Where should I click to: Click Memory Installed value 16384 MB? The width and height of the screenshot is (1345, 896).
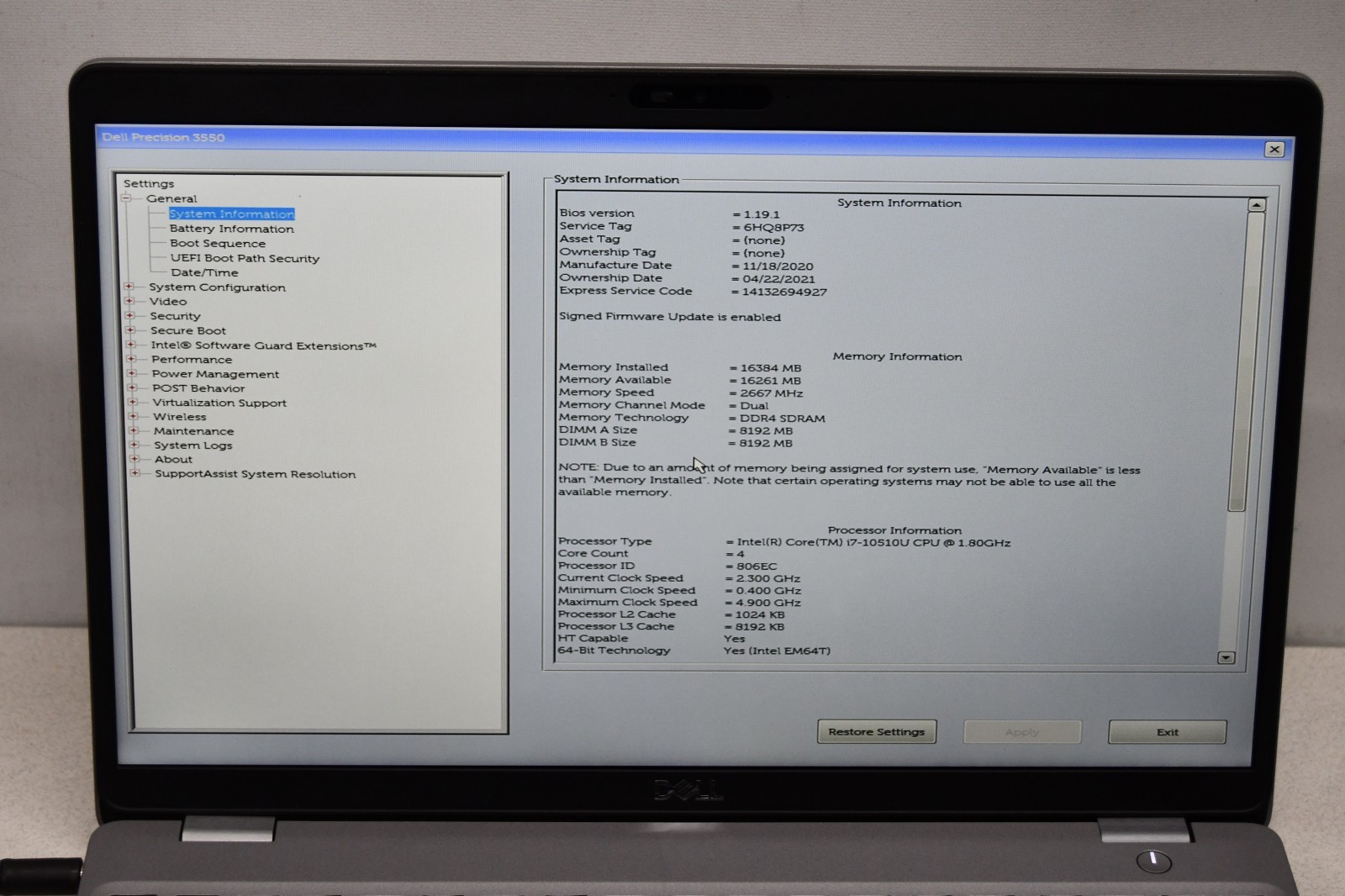pyautogui.click(x=771, y=368)
